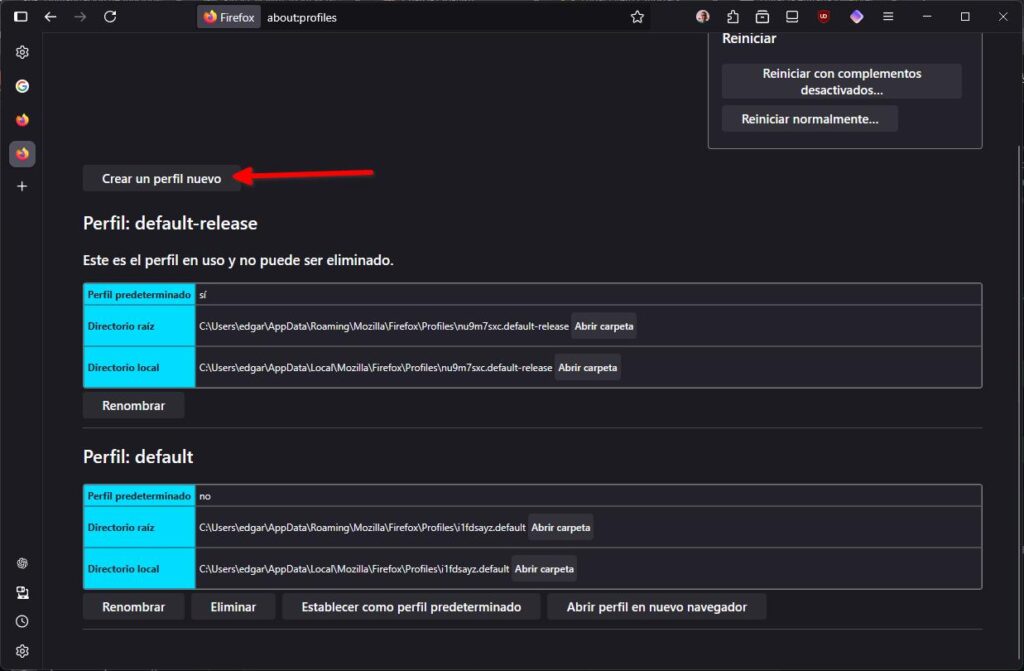Switch to the first Firefox sidebar tab
Image resolution: width=1024 pixels, height=671 pixels.
(22, 120)
